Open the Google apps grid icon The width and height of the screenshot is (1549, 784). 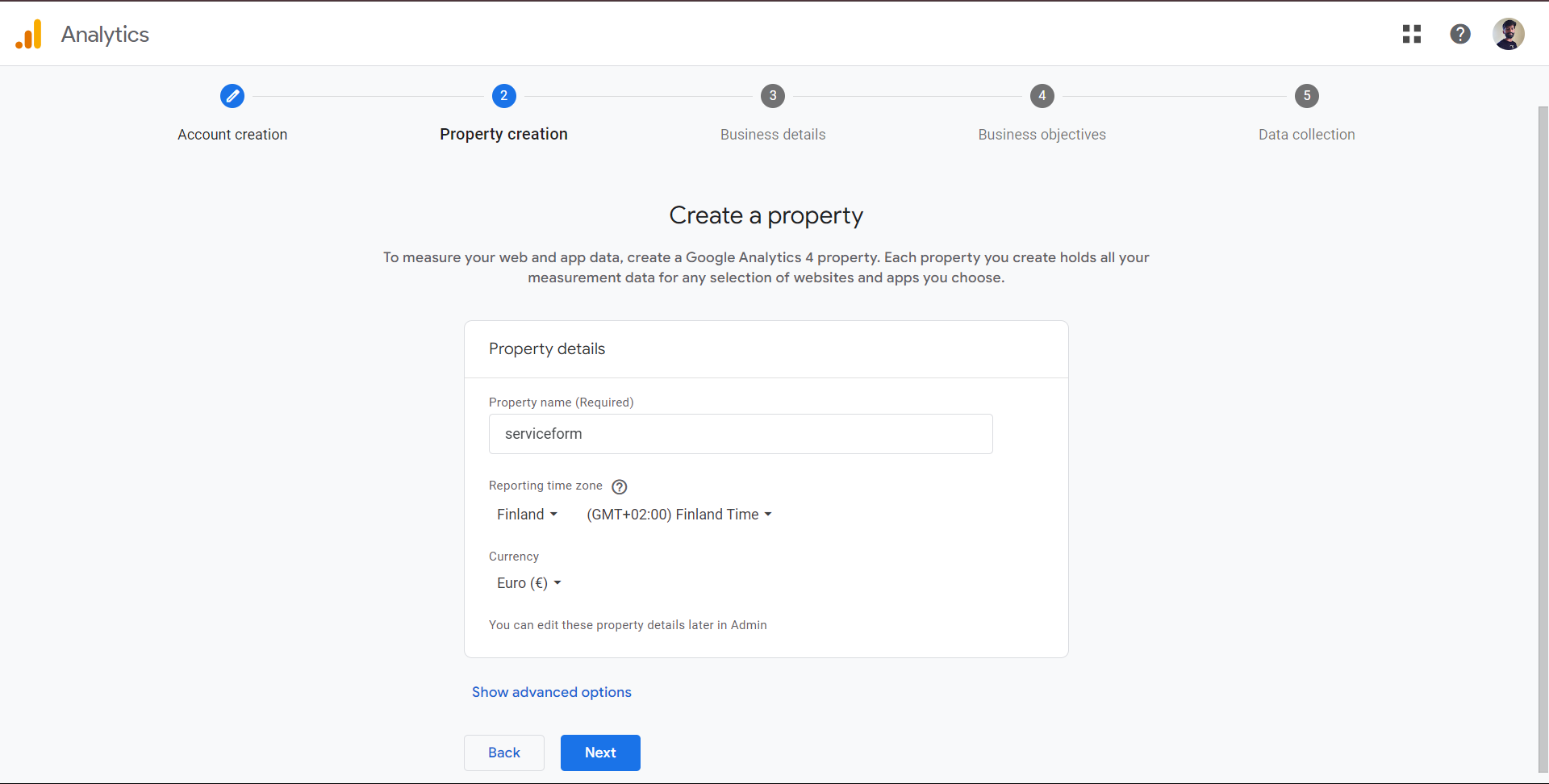(x=1412, y=34)
